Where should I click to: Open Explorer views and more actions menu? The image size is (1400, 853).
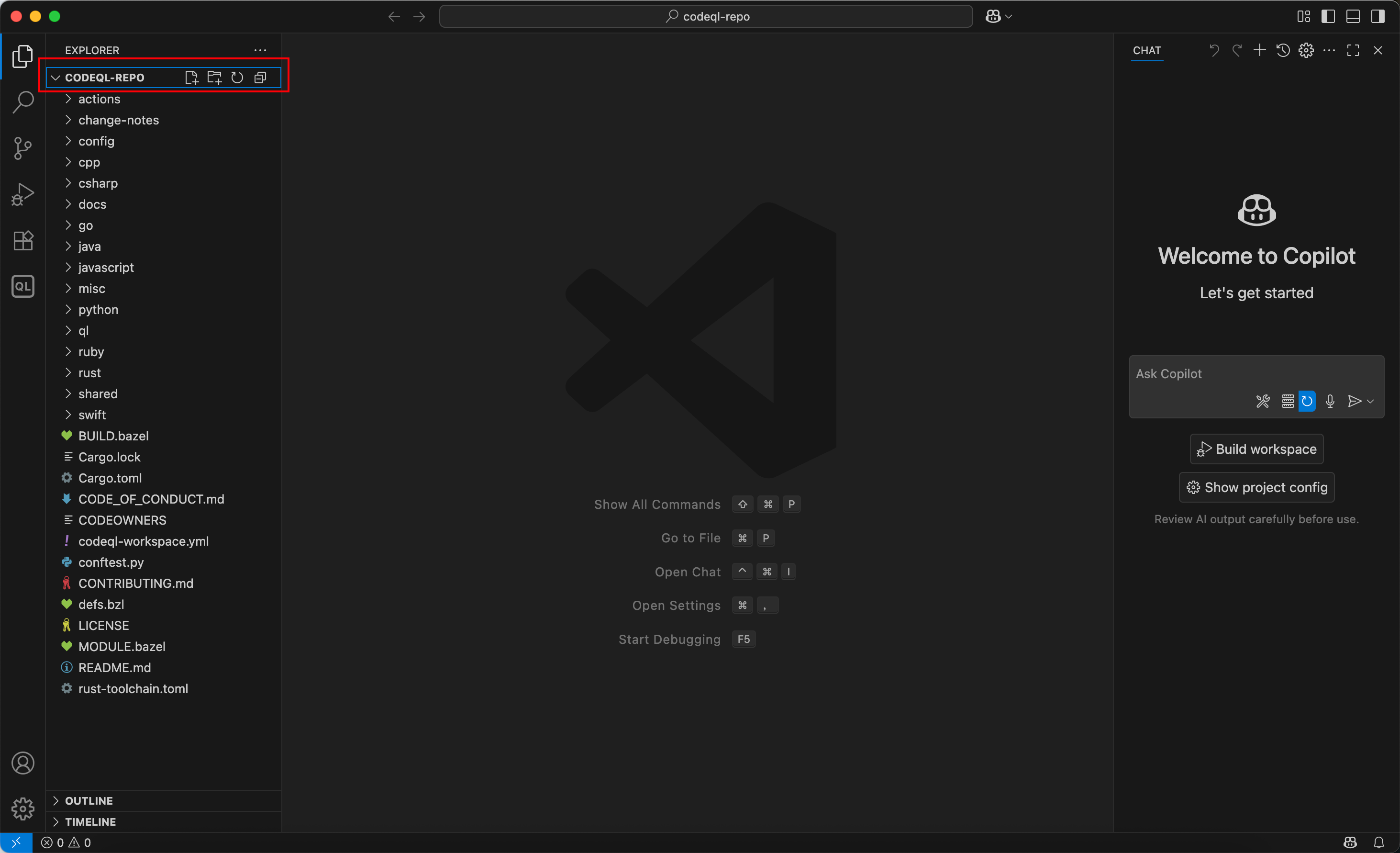click(x=260, y=50)
